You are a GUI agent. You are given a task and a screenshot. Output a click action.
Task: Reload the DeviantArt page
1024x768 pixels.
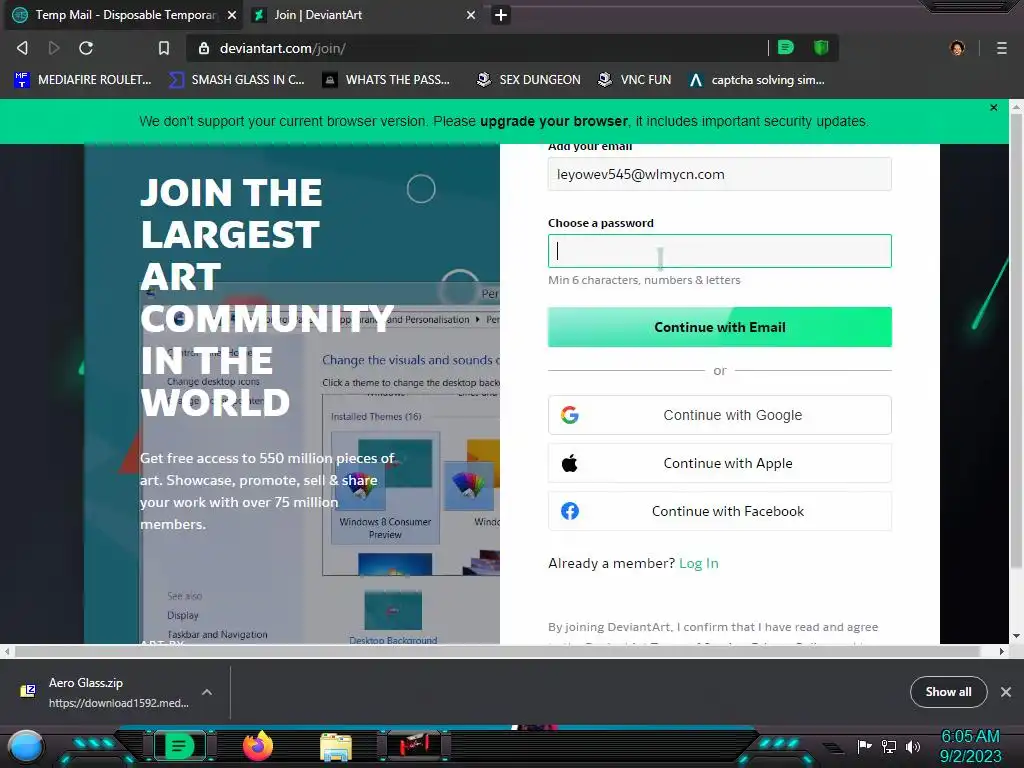coord(86,48)
